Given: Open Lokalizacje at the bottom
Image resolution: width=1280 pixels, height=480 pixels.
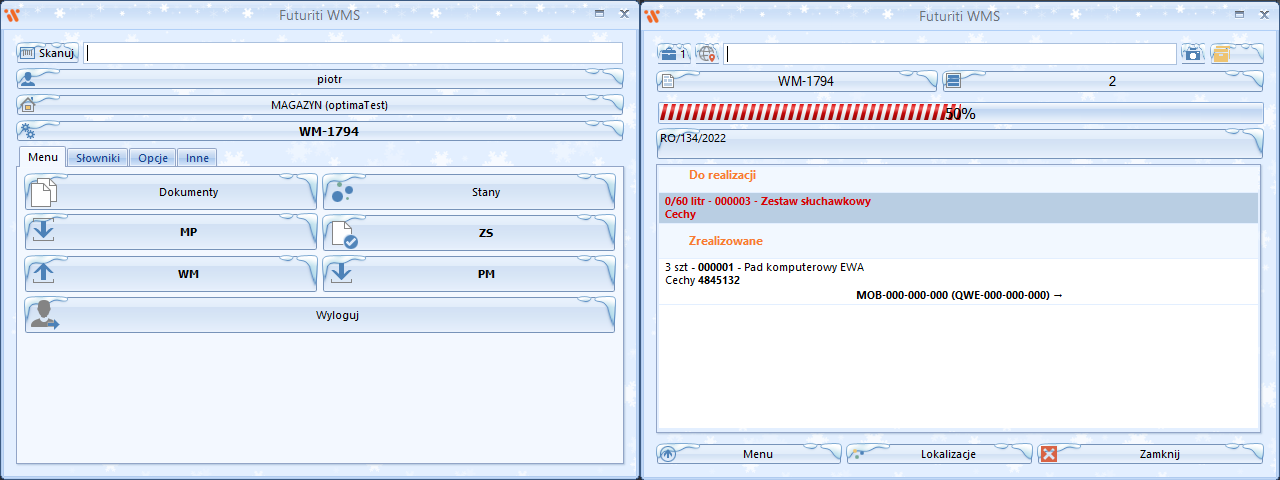Looking at the screenshot, I should click(x=939, y=454).
